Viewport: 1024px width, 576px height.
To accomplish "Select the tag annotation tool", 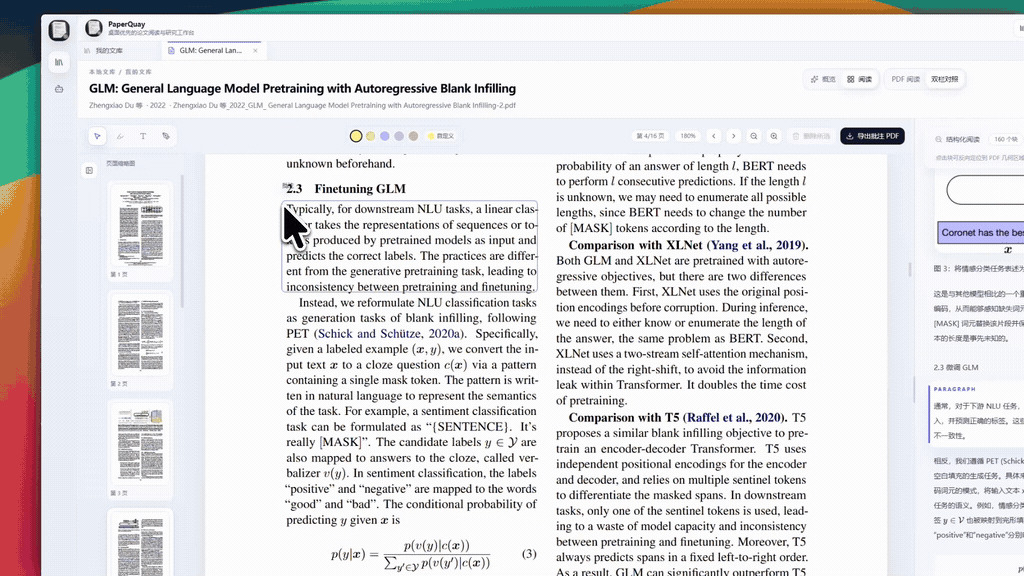I will [166, 136].
